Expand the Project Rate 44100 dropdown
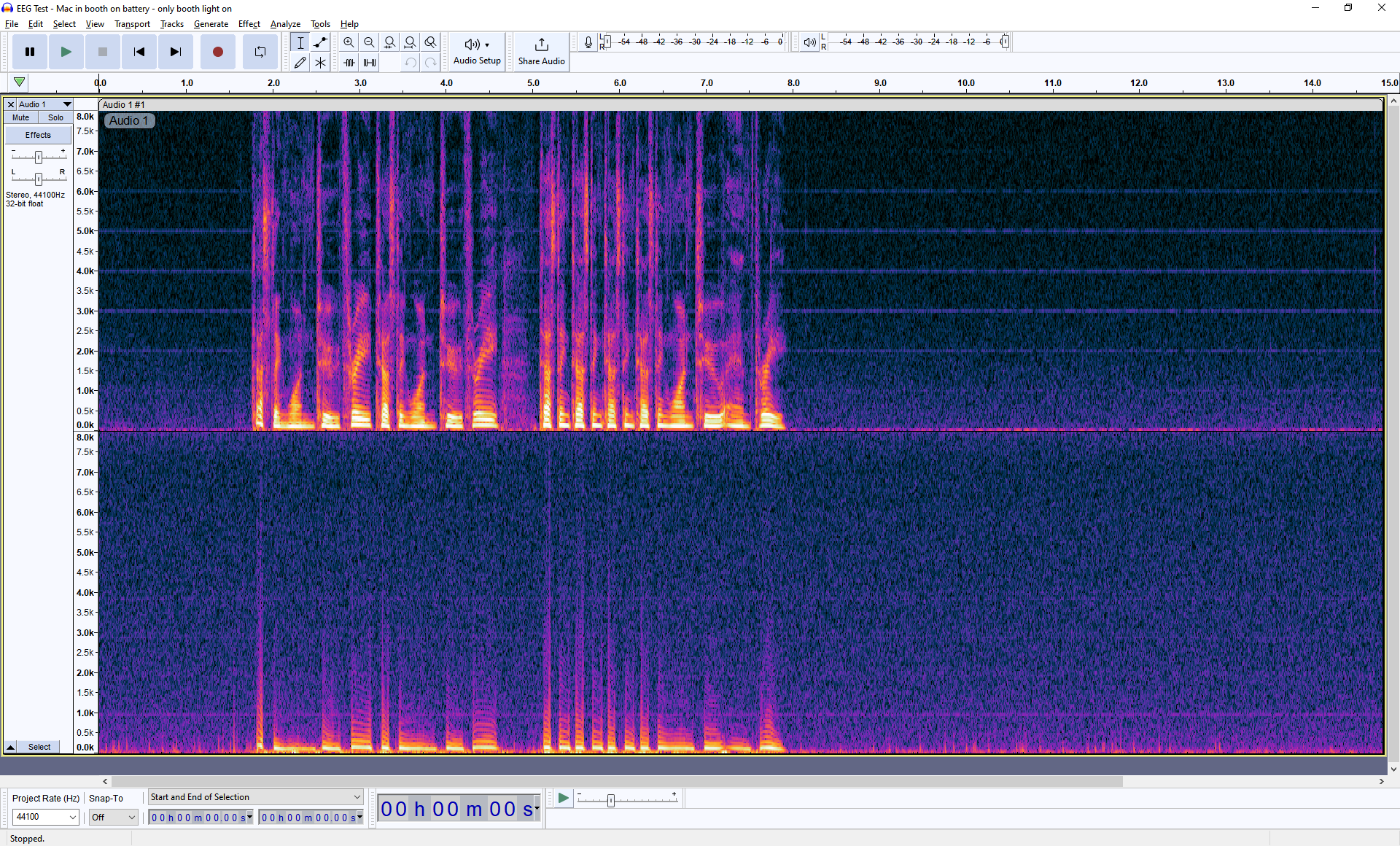Image resolution: width=1400 pixels, height=846 pixels. [x=72, y=817]
